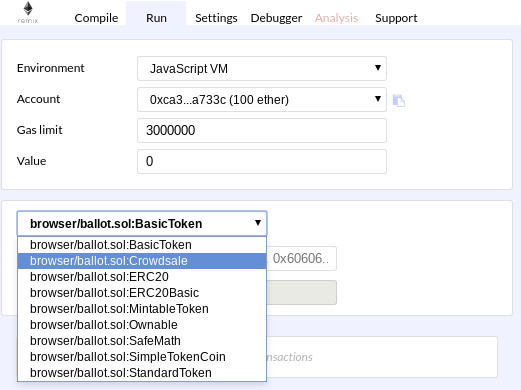Image resolution: width=521 pixels, height=390 pixels.
Task: Choose browser/ballot.sol:Ownable option
Action: click(x=142, y=325)
